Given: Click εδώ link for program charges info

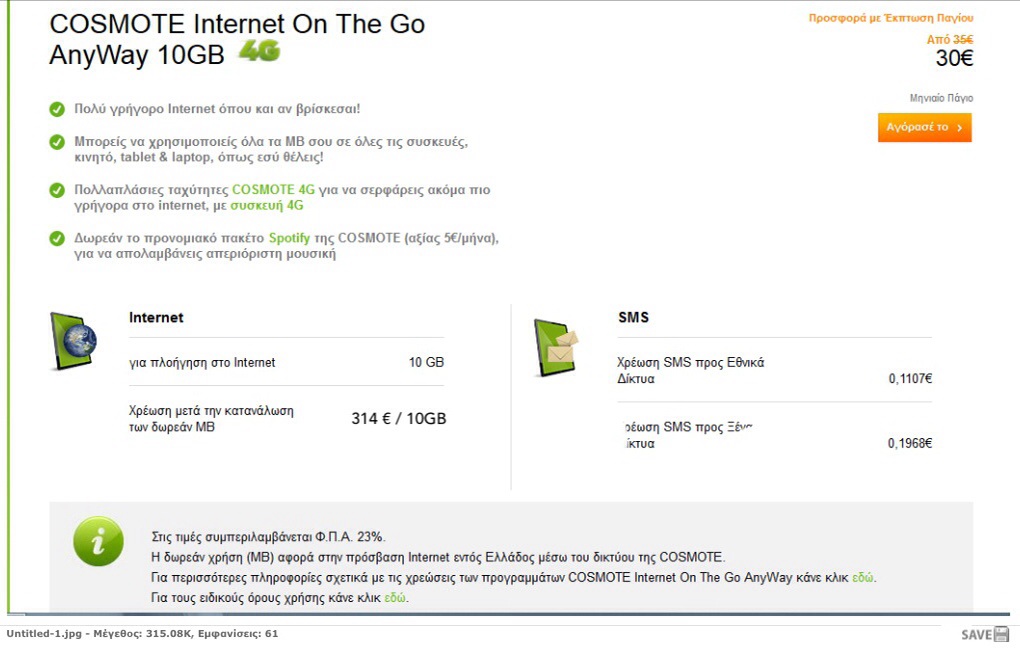Looking at the screenshot, I should tap(863, 578).
